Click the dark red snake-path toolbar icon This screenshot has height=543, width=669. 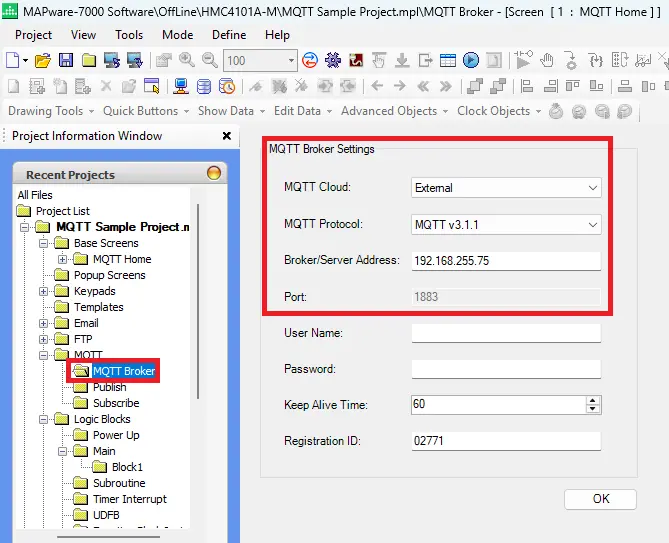click(x=356, y=60)
